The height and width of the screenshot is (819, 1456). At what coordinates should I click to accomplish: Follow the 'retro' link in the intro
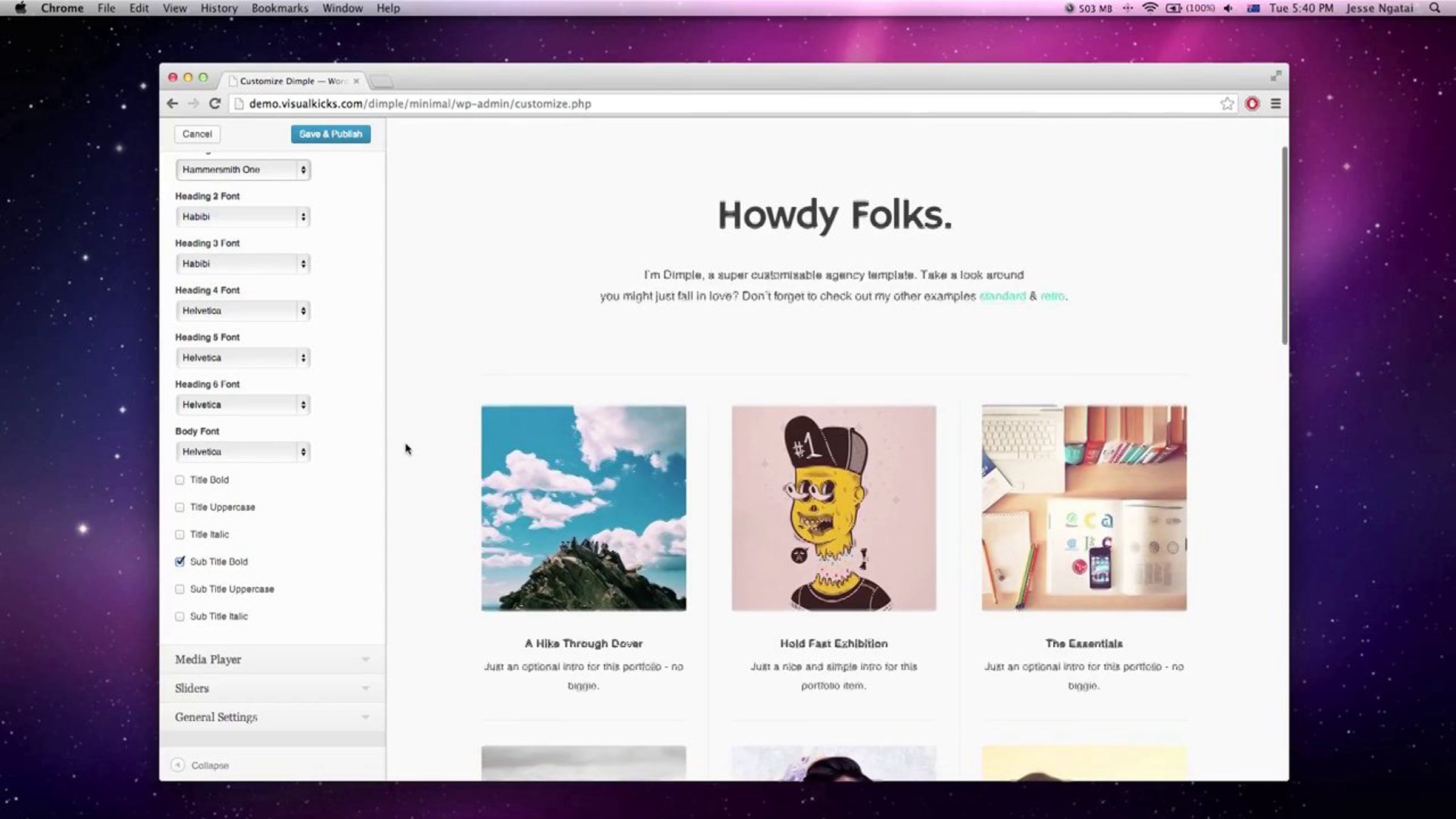click(x=1053, y=296)
